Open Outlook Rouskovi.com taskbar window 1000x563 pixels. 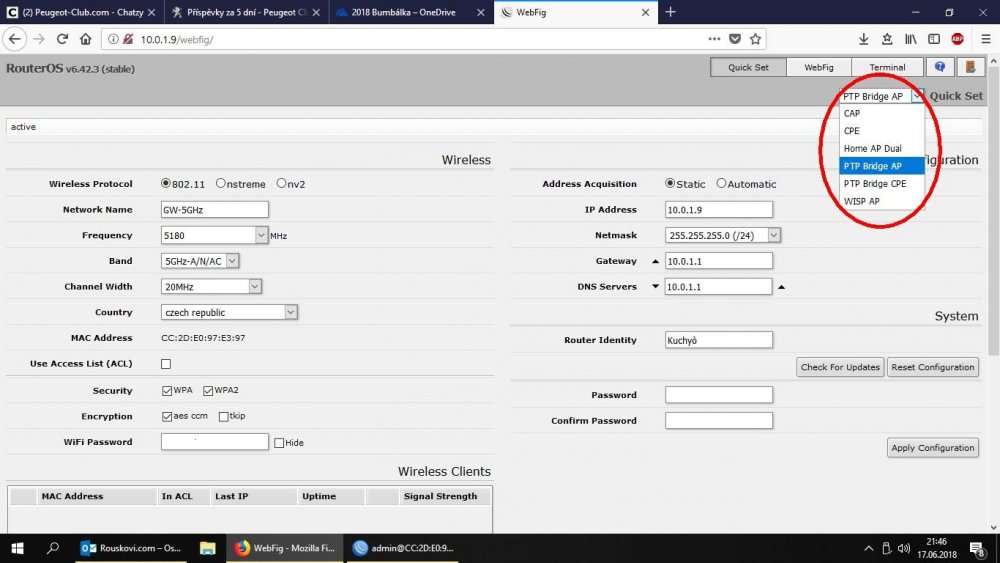click(131, 548)
